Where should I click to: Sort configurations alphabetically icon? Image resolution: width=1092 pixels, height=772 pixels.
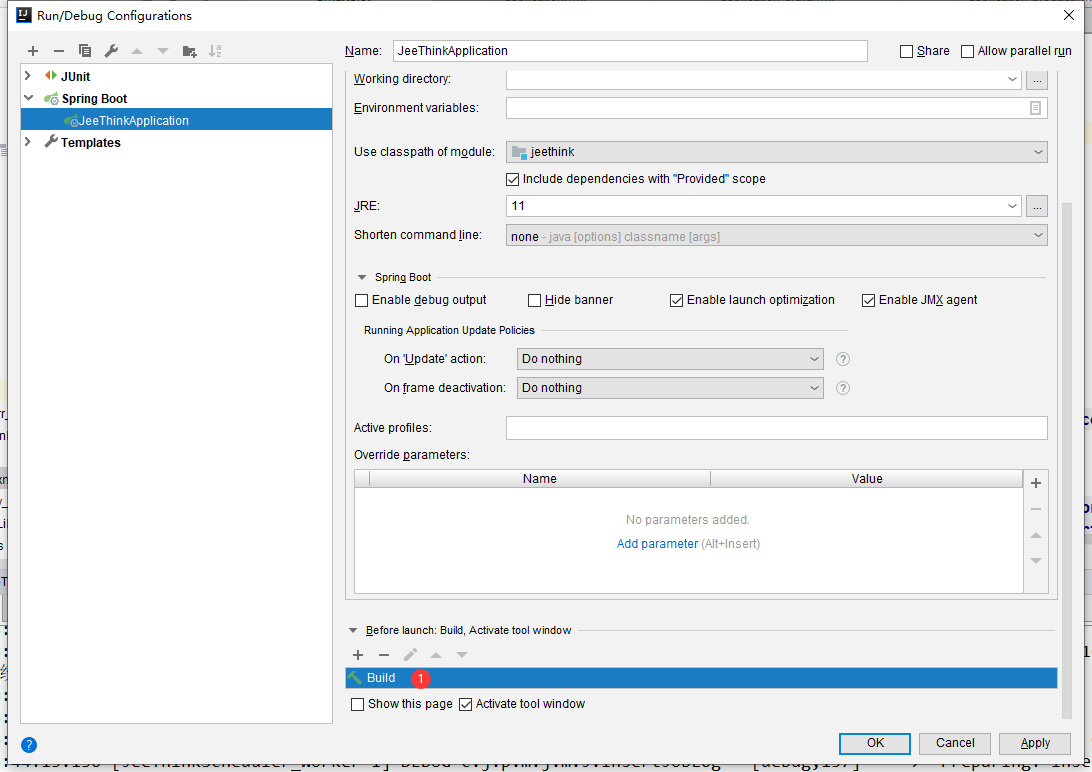click(x=215, y=51)
